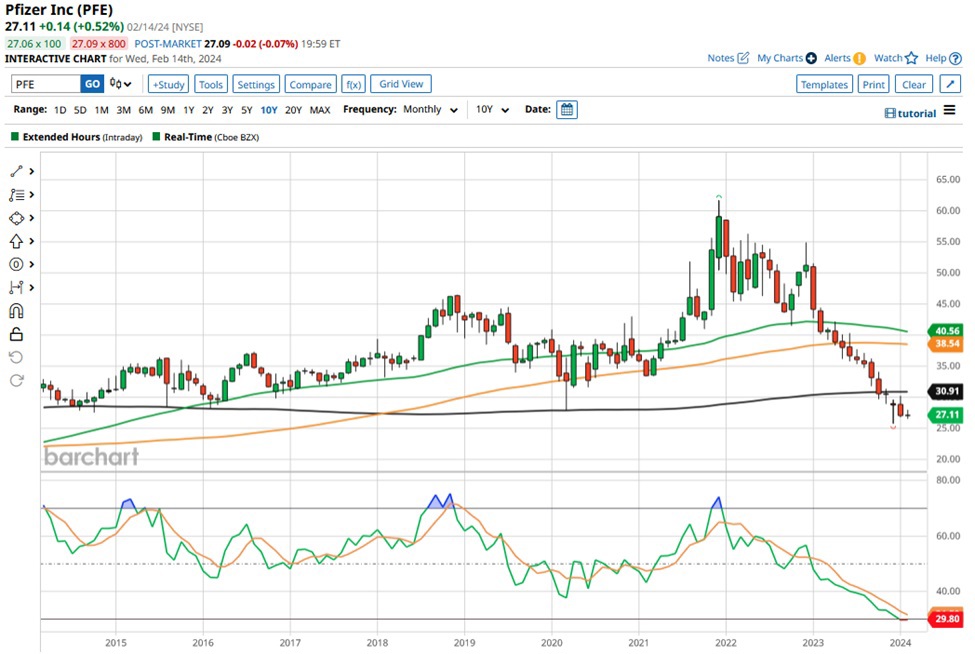This screenshot has width=975, height=654.
Task: Expand the measure tool submenu chevron
Action: [x=31, y=287]
